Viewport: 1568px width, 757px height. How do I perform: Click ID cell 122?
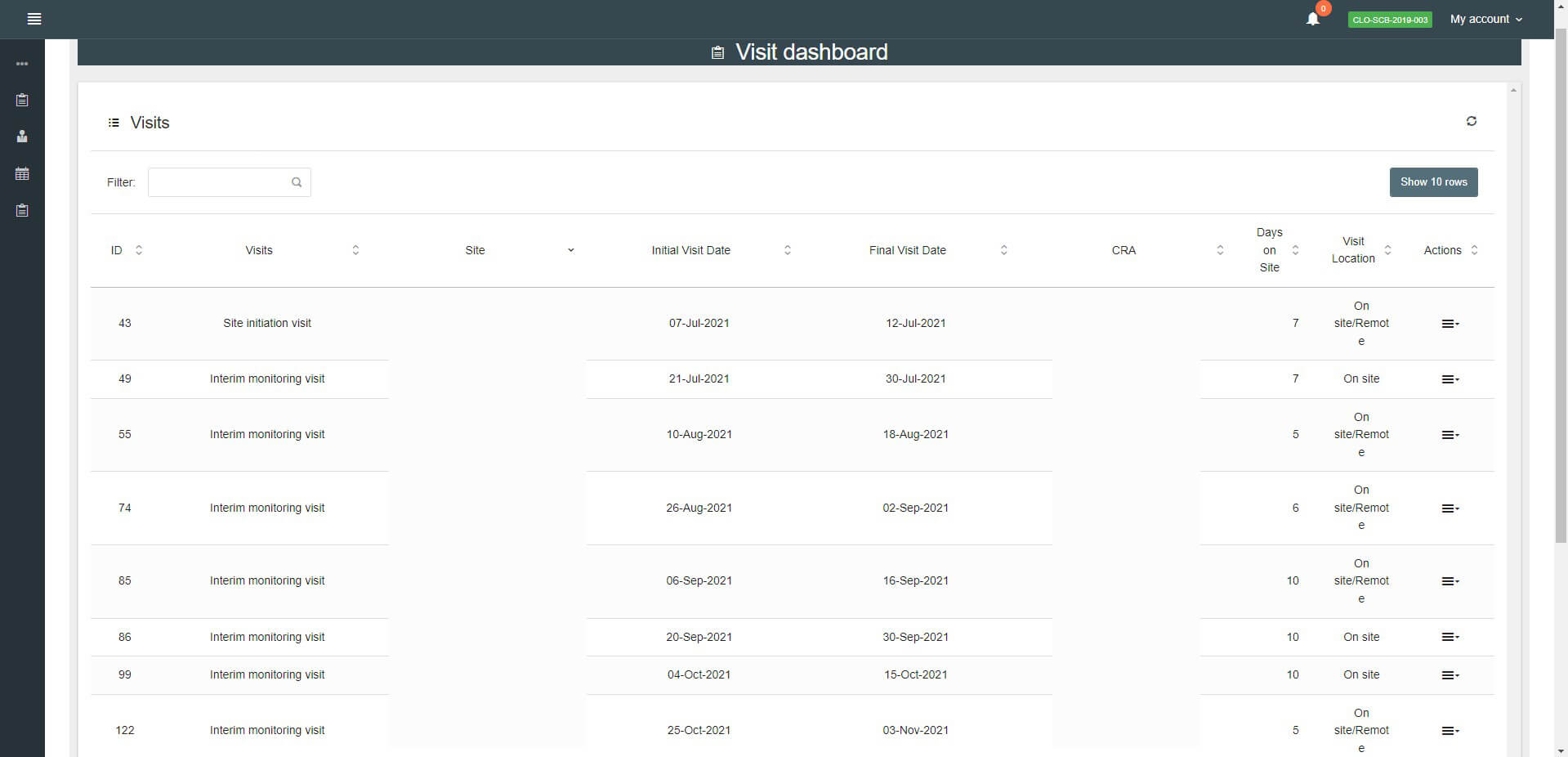click(x=124, y=730)
